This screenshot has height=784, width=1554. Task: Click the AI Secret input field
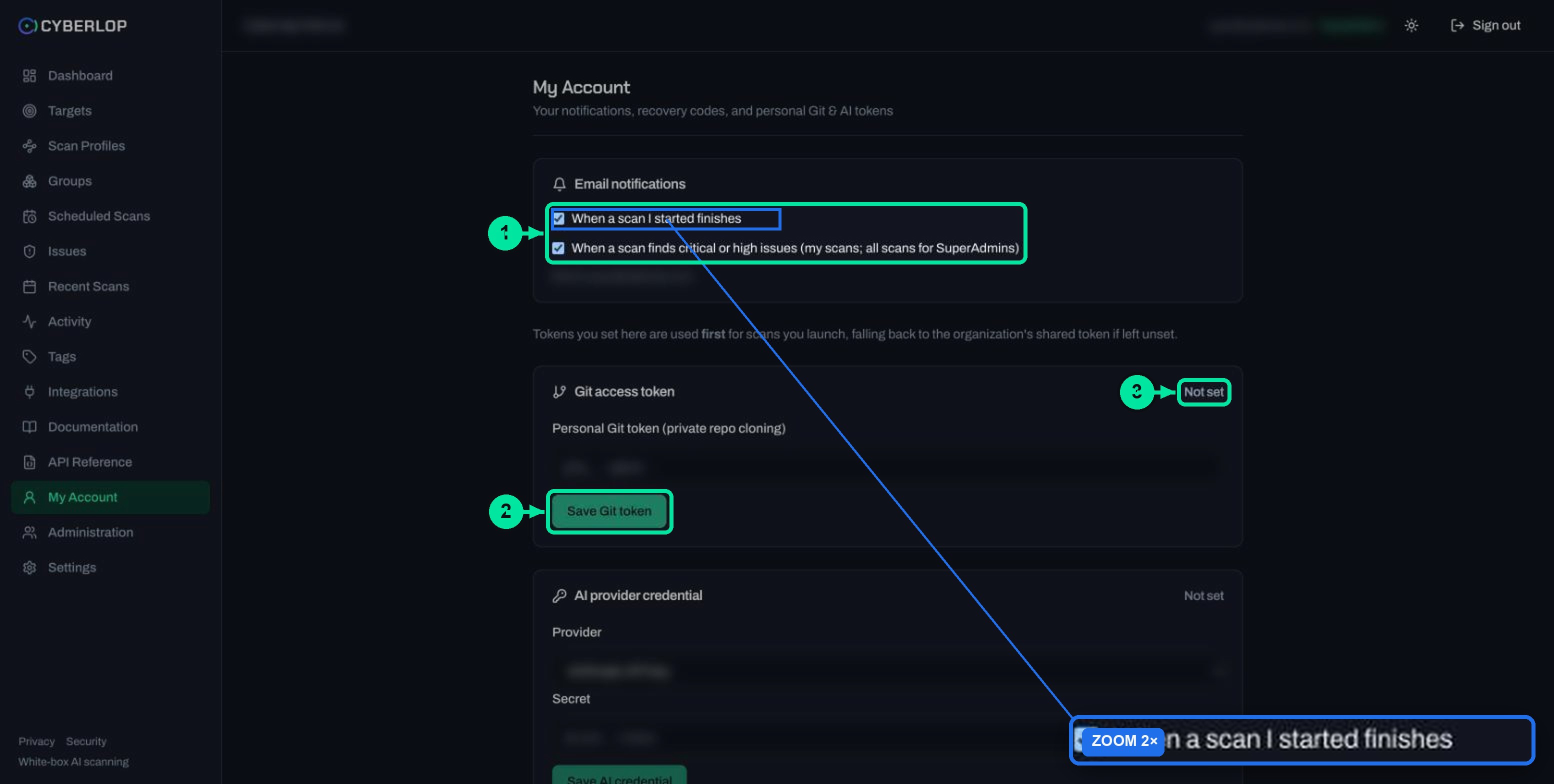click(x=887, y=737)
